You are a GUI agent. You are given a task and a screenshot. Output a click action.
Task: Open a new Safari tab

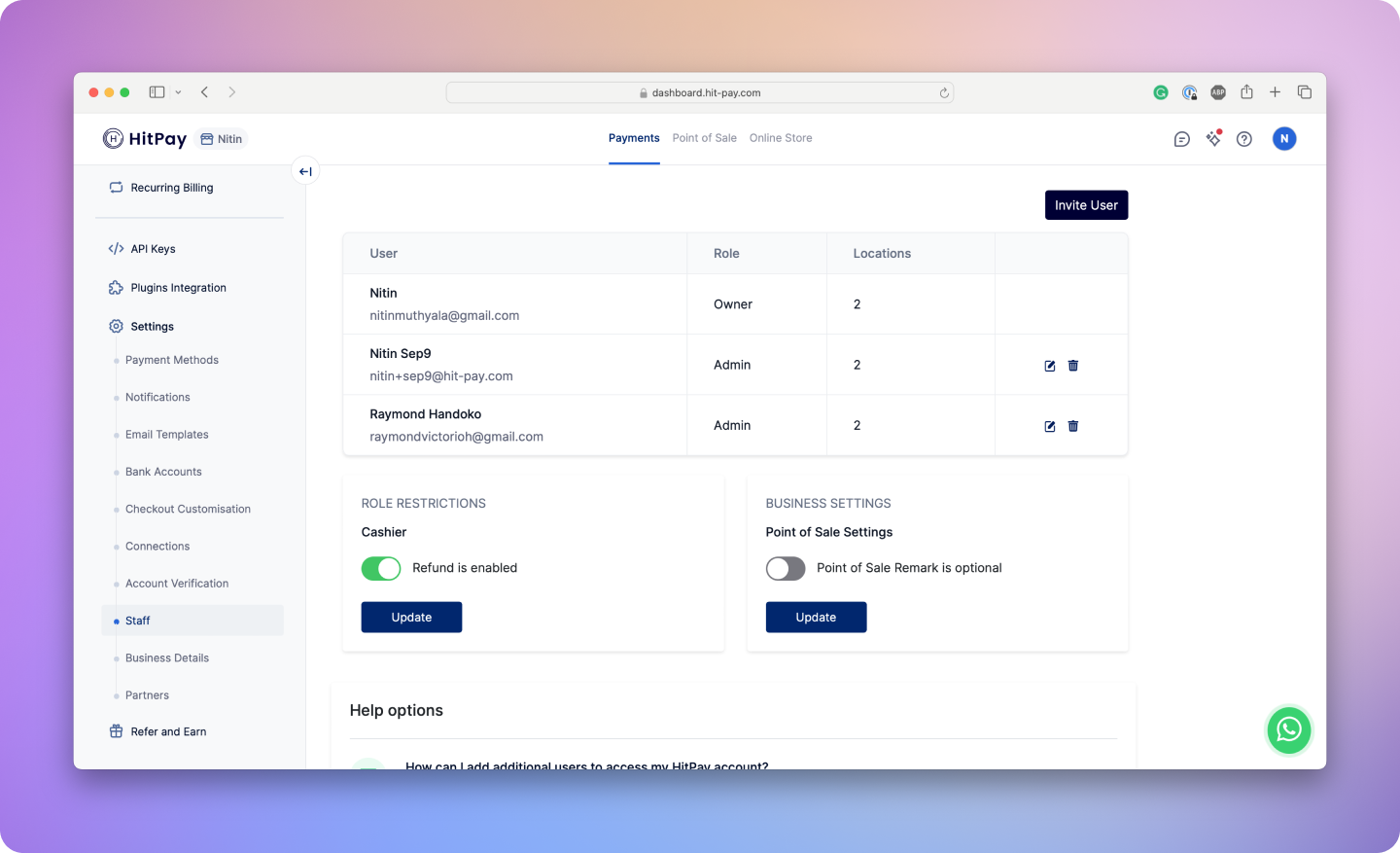(1275, 92)
